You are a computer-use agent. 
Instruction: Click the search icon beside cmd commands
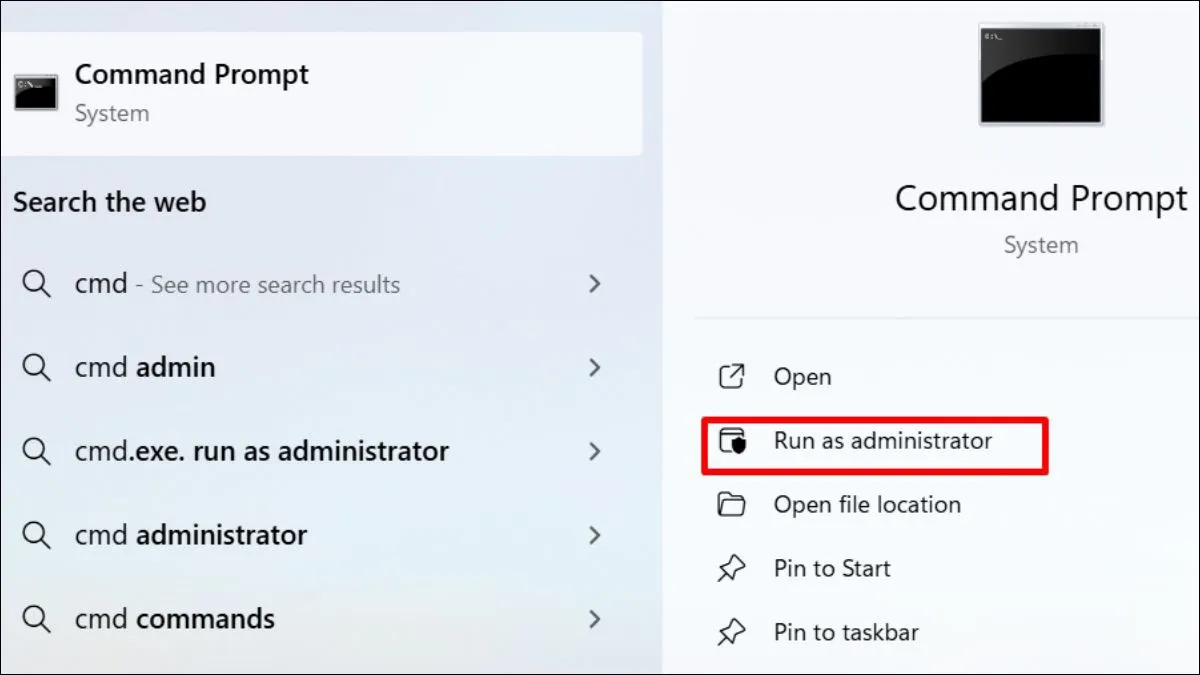(x=37, y=619)
